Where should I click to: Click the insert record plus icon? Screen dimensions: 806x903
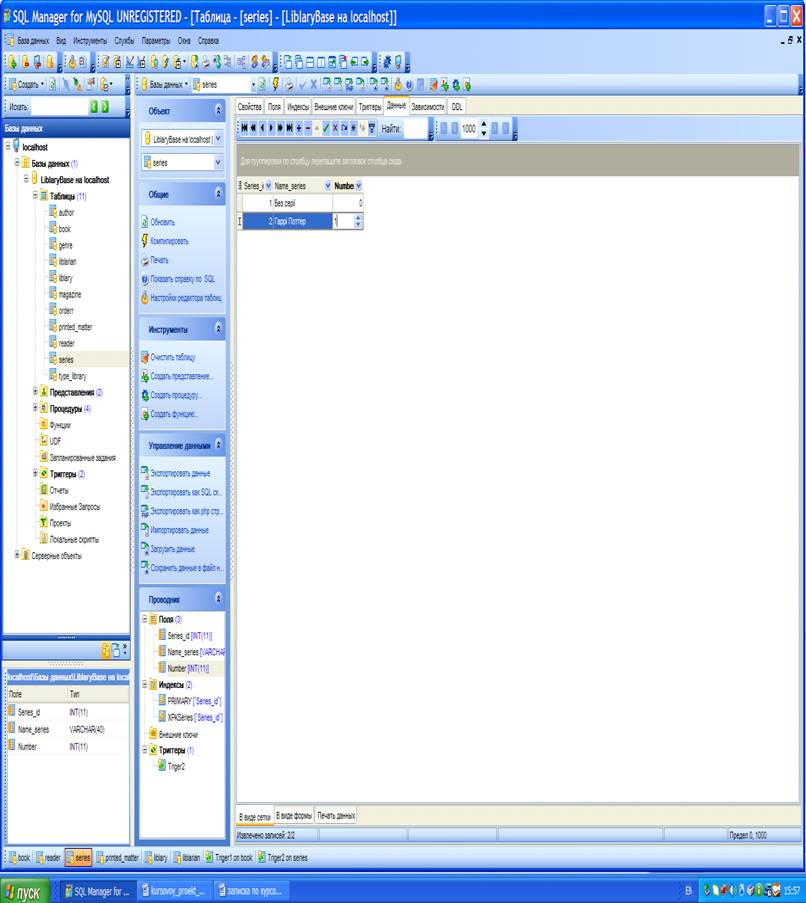pyautogui.click(x=299, y=128)
